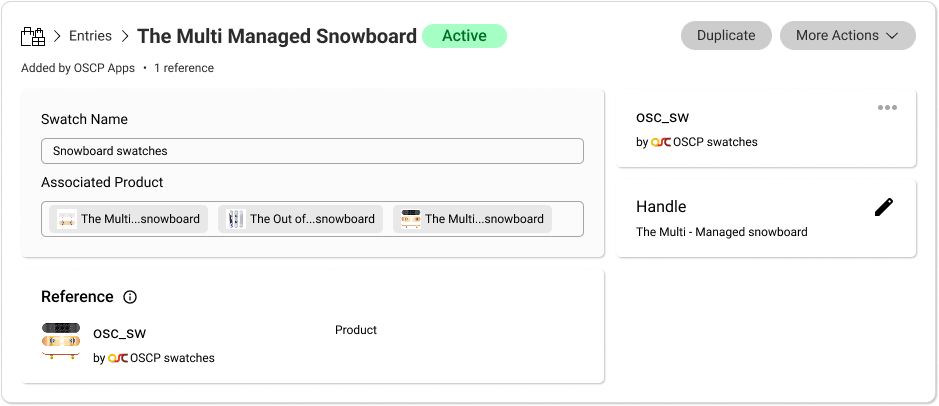939x406 pixels.
Task: Click the Out of snowboard product chip image
Action: pos(236,219)
